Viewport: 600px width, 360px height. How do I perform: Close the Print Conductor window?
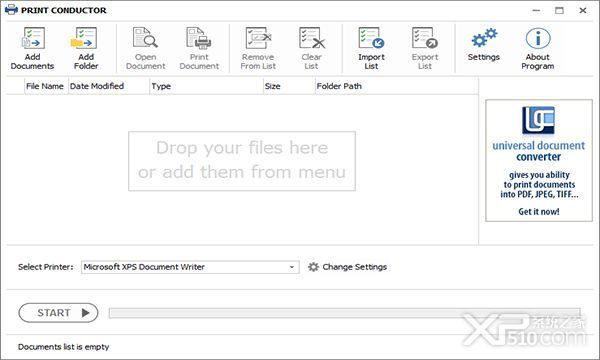coord(583,10)
